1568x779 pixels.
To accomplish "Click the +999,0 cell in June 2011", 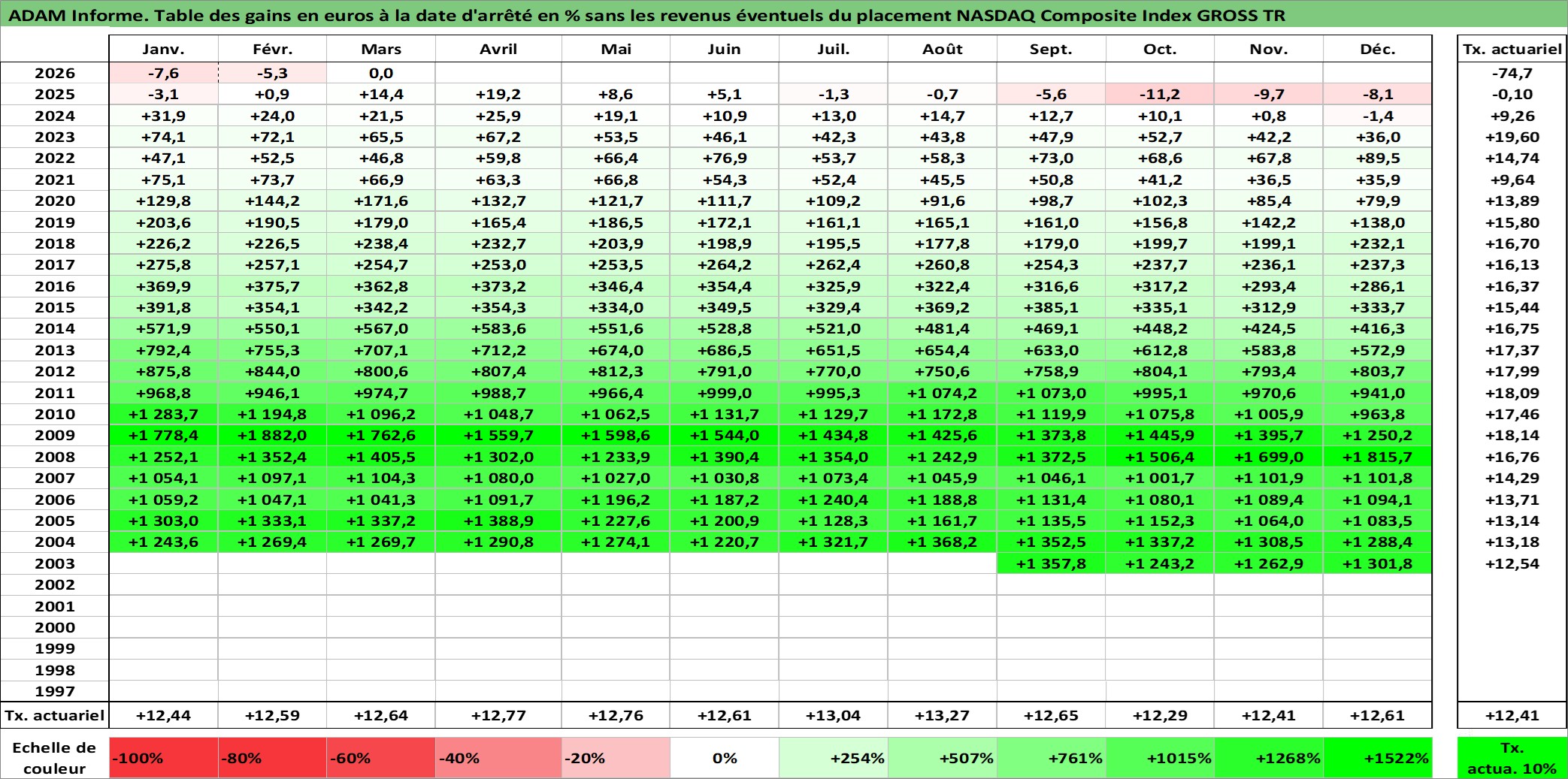I will pyautogui.click(x=725, y=393).
